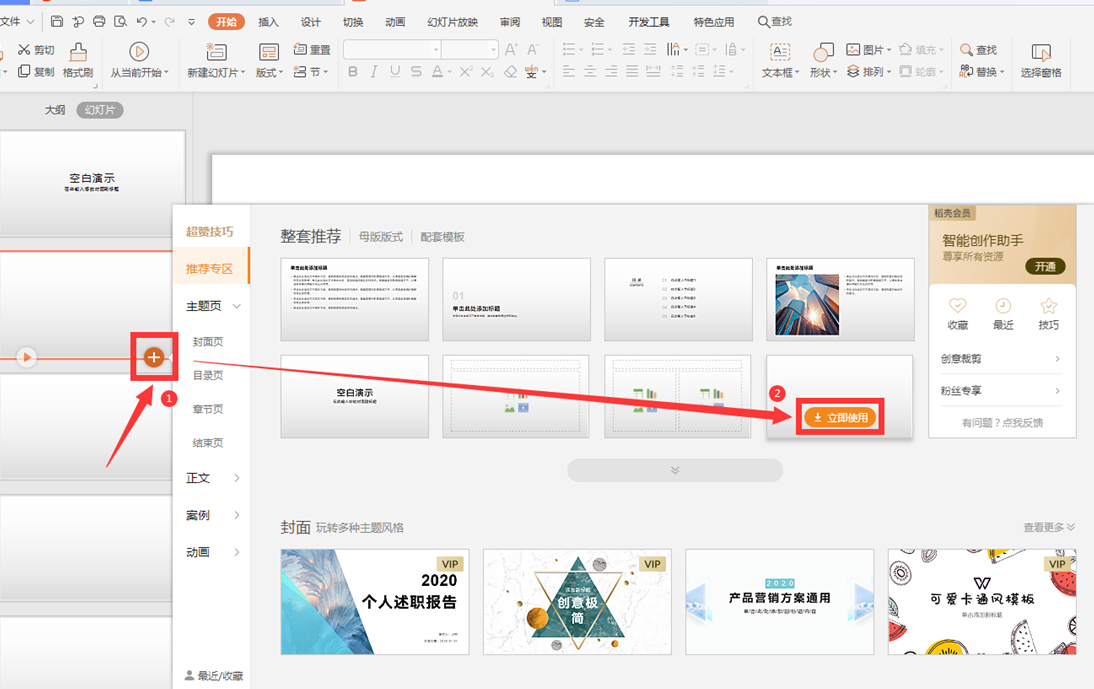Decrease paragraph indent level

pyautogui.click(x=629, y=50)
